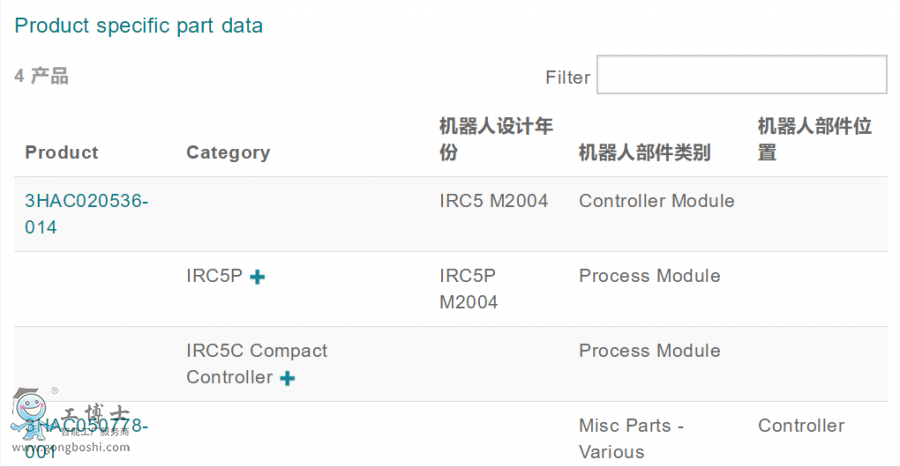The image size is (900, 467).
Task: Click the 机器人部件类别 column header
Action: pyautogui.click(x=645, y=153)
